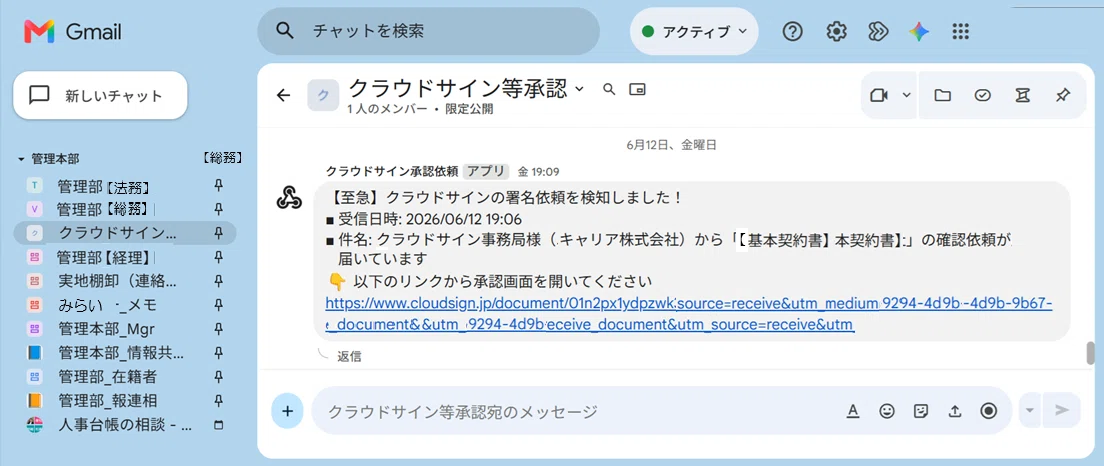Open video call options dropdown arrow
Image resolution: width=1104 pixels, height=466 pixels.
906,95
